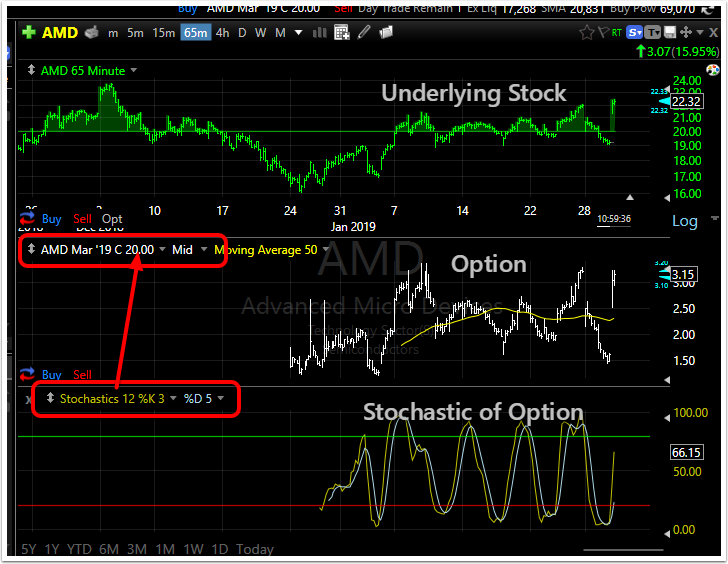Viewport: 728px width, 564px height.
Task: Open the gray T dropdown button
Action: coord(652,32)
